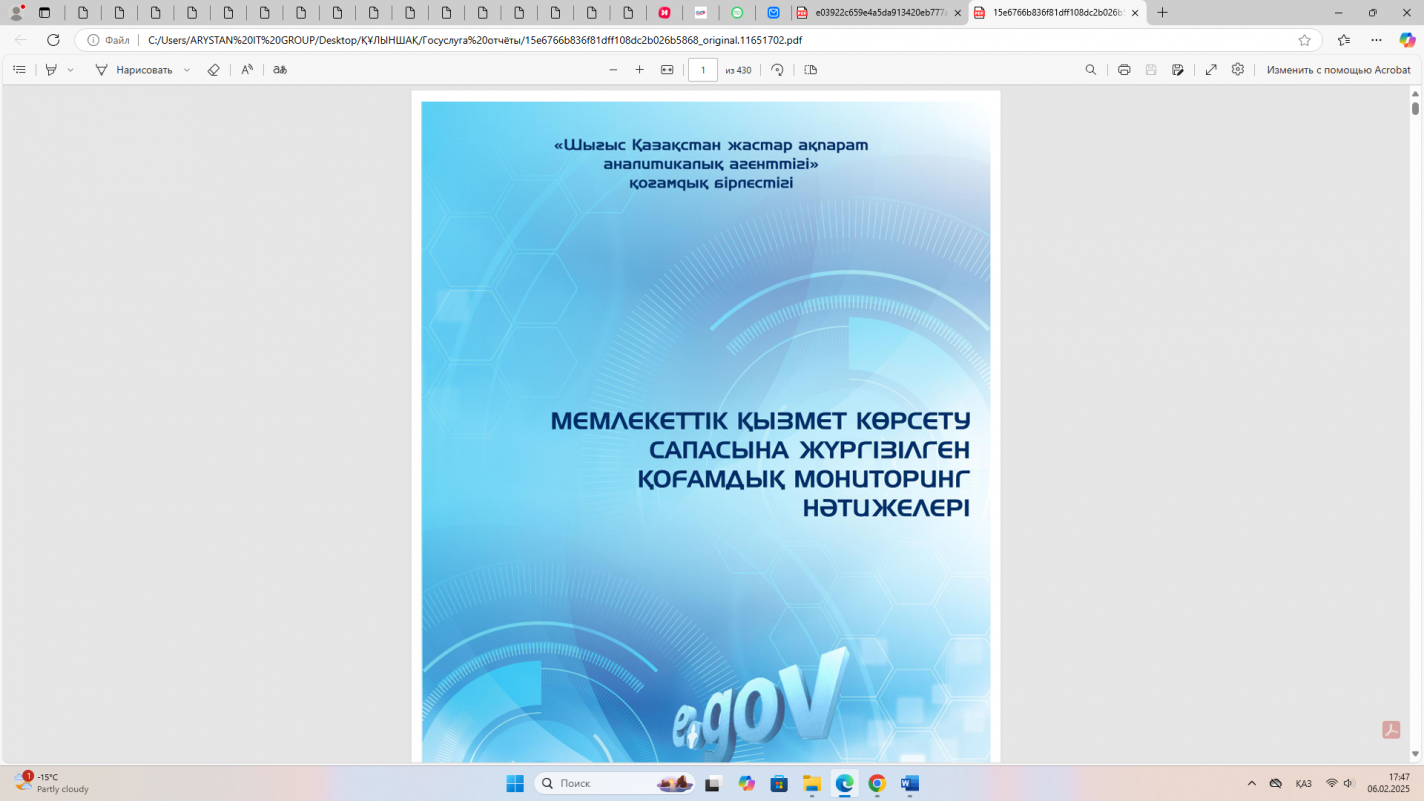
Task: Click Изменить с помощью Acrobat button
Action: 1338,70
